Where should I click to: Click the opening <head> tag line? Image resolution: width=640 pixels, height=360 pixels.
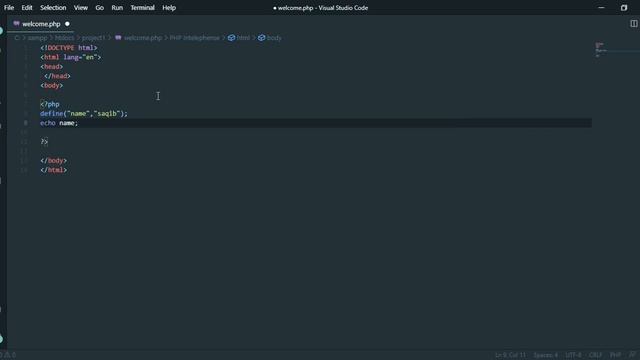coord(51,67)
